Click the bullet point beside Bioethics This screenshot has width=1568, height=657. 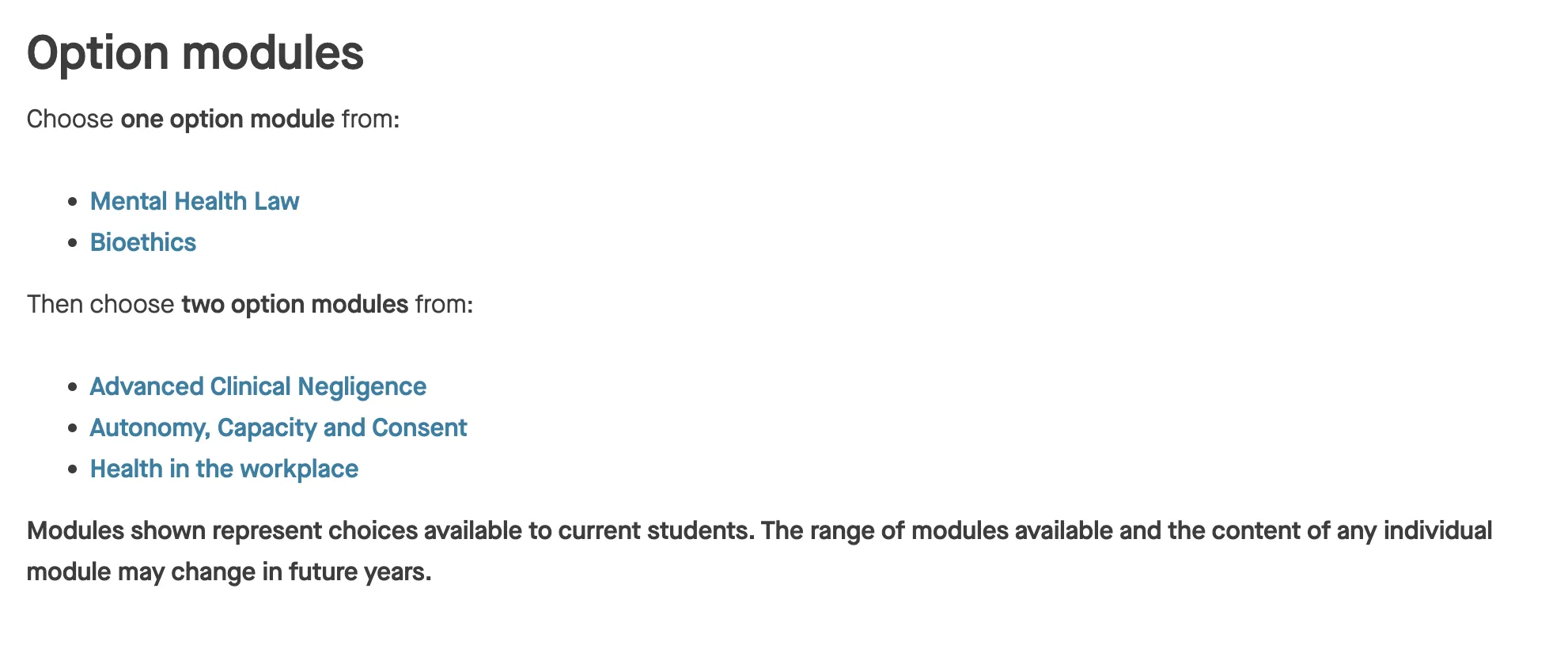tap(73, 243)
